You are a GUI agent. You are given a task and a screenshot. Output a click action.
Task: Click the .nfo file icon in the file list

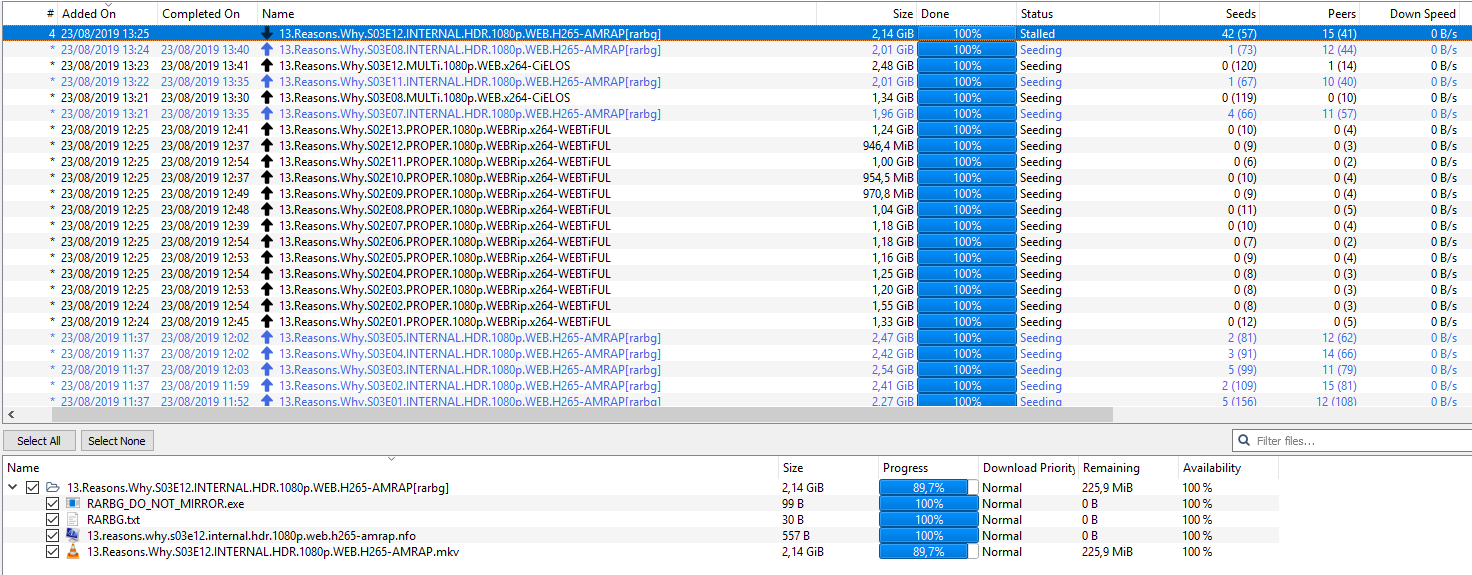tap(72, 536)
